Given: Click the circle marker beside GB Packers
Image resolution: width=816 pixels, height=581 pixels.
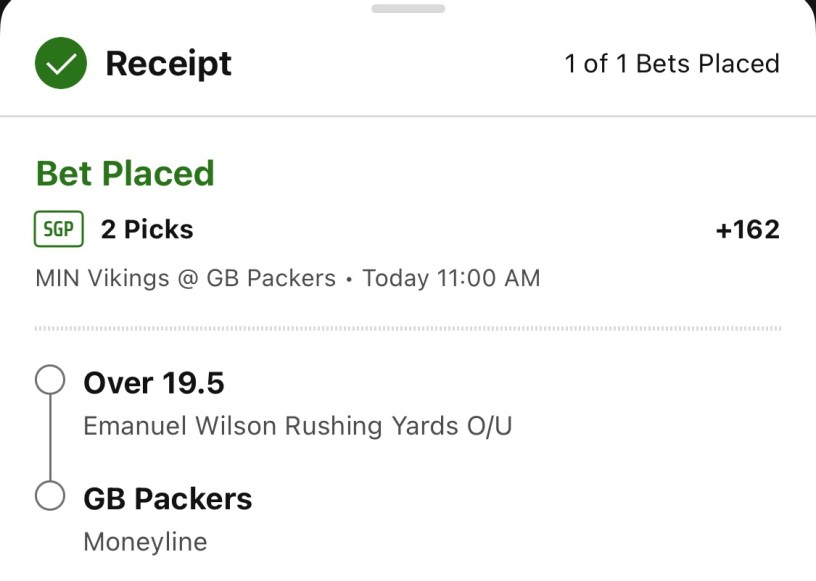Looking at the screenshot, I should tap(50, 496).
